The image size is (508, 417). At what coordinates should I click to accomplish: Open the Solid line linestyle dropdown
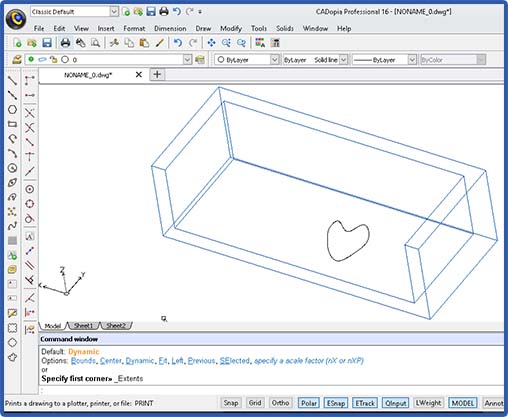click(343, 60)
